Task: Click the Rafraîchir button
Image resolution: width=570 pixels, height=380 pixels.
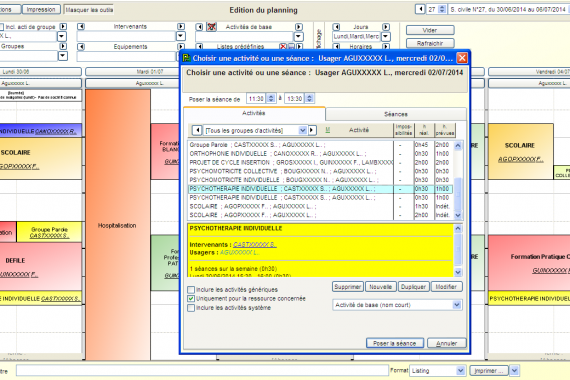Action: click(430, 43)
